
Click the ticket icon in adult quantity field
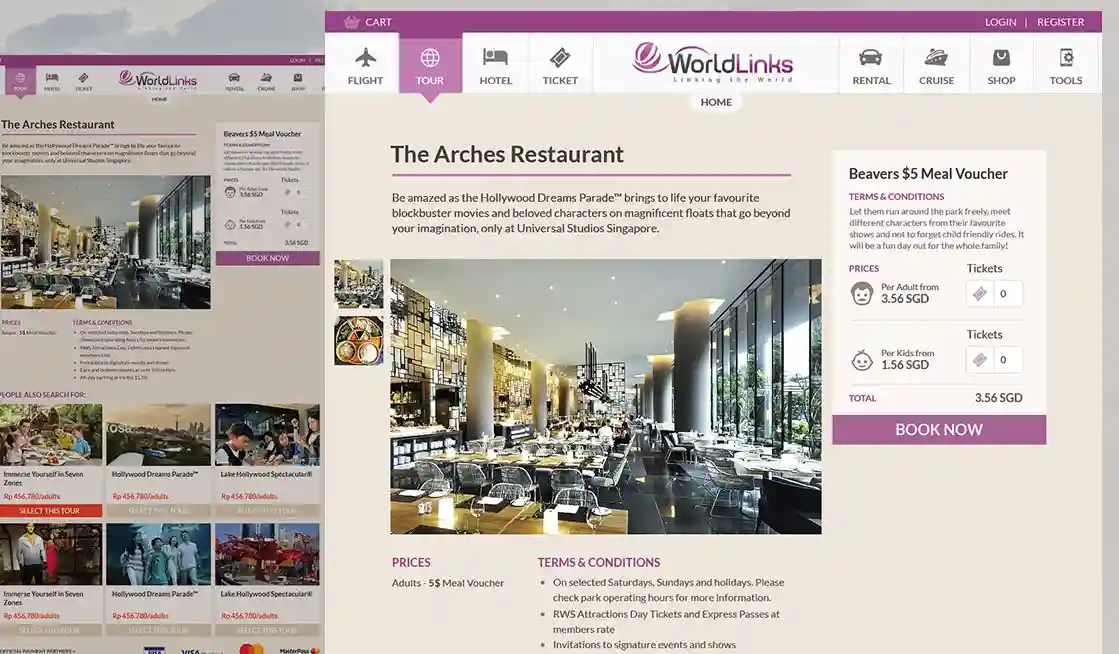[x=980, y=293]
